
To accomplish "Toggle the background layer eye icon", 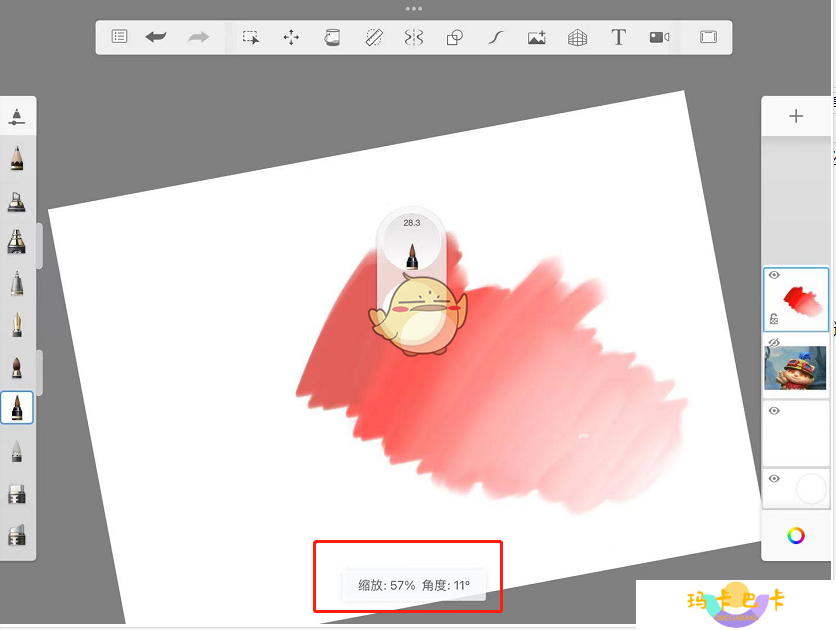I will point(774,479).
